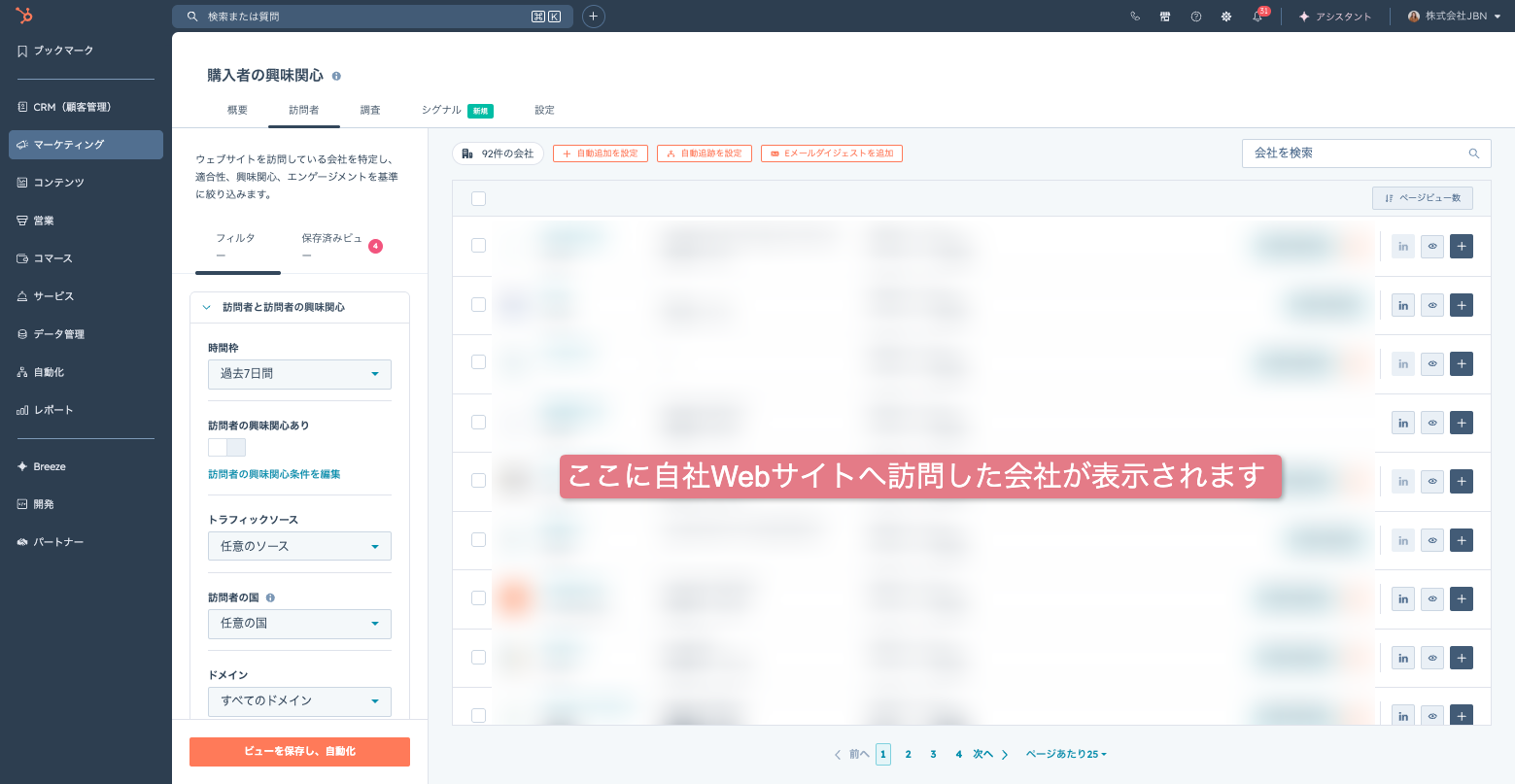Switch to the 調査 tab
The height and width of the screenshot is (784, 1515).
coord(370,110)
